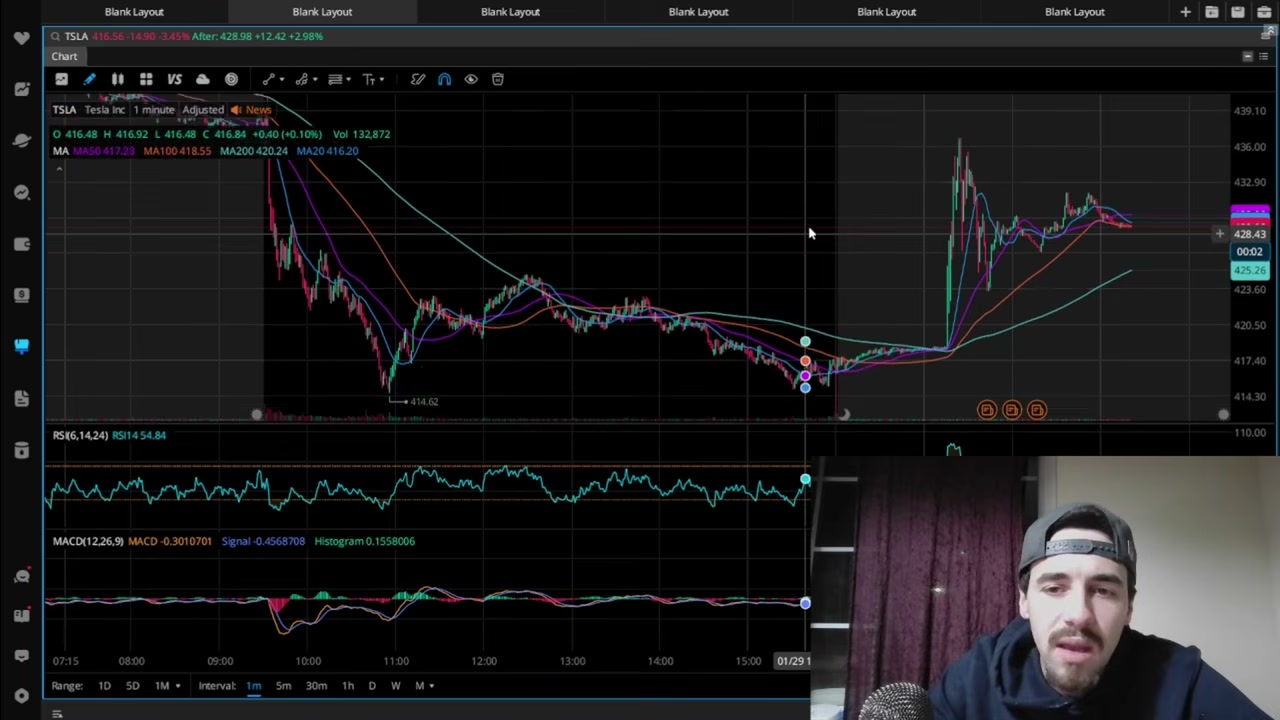Choose the candlestick chart style icon
The image size is (1280, 720).
click(117, 79)
